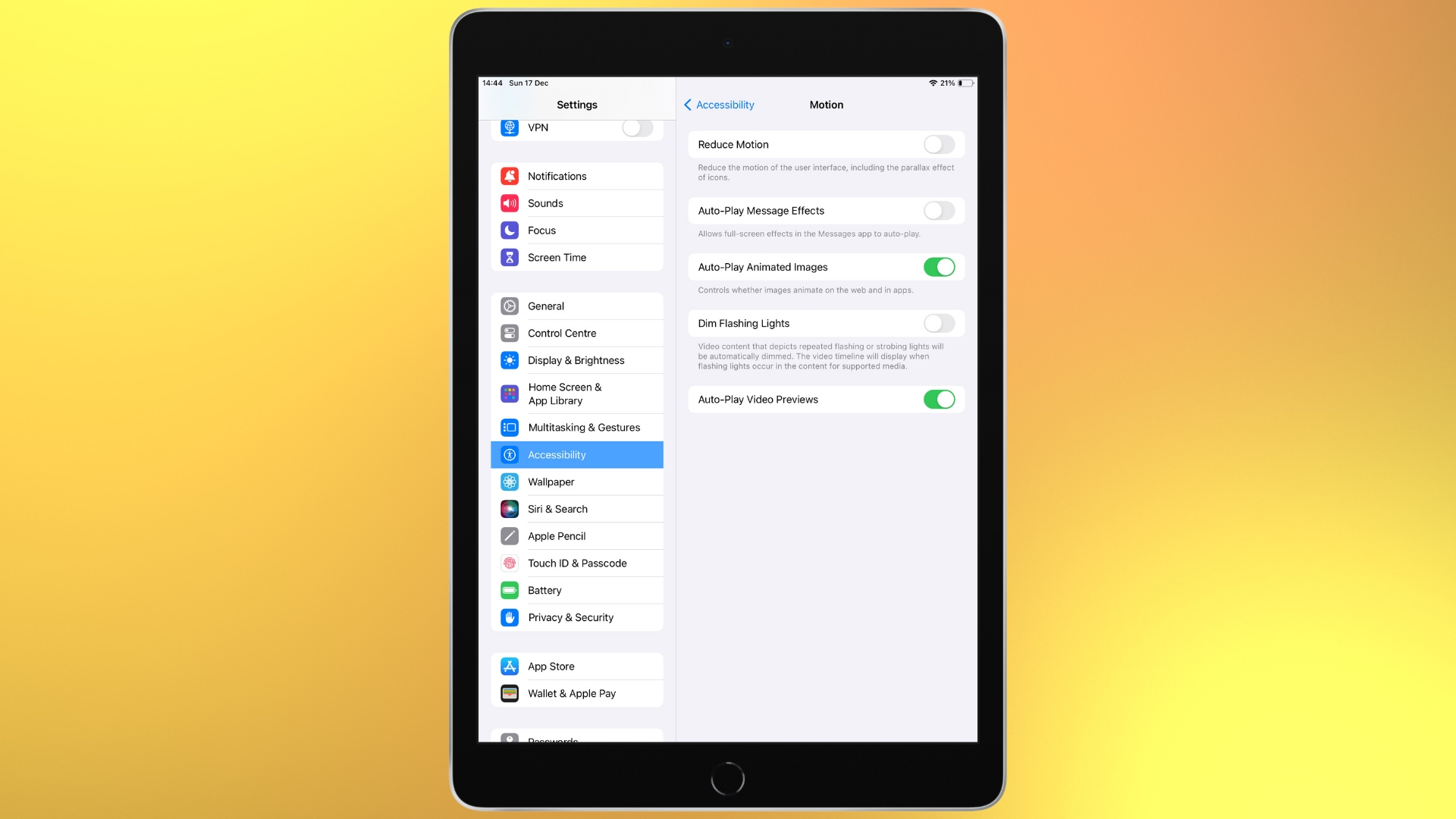Expand the Multitasking & Gestures settings
Screen dimensions: 1456x819
[x=578, y=428]
